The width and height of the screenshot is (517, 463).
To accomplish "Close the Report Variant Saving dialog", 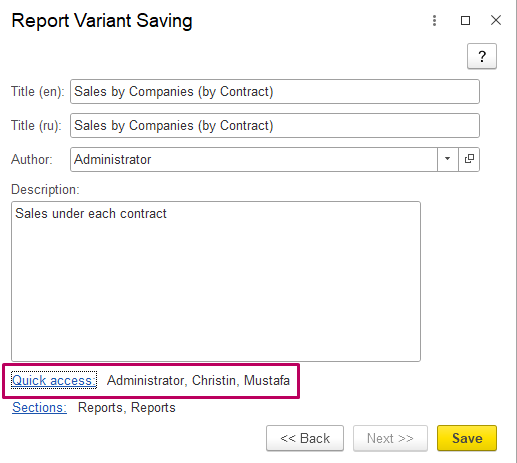I will [496, 20].
